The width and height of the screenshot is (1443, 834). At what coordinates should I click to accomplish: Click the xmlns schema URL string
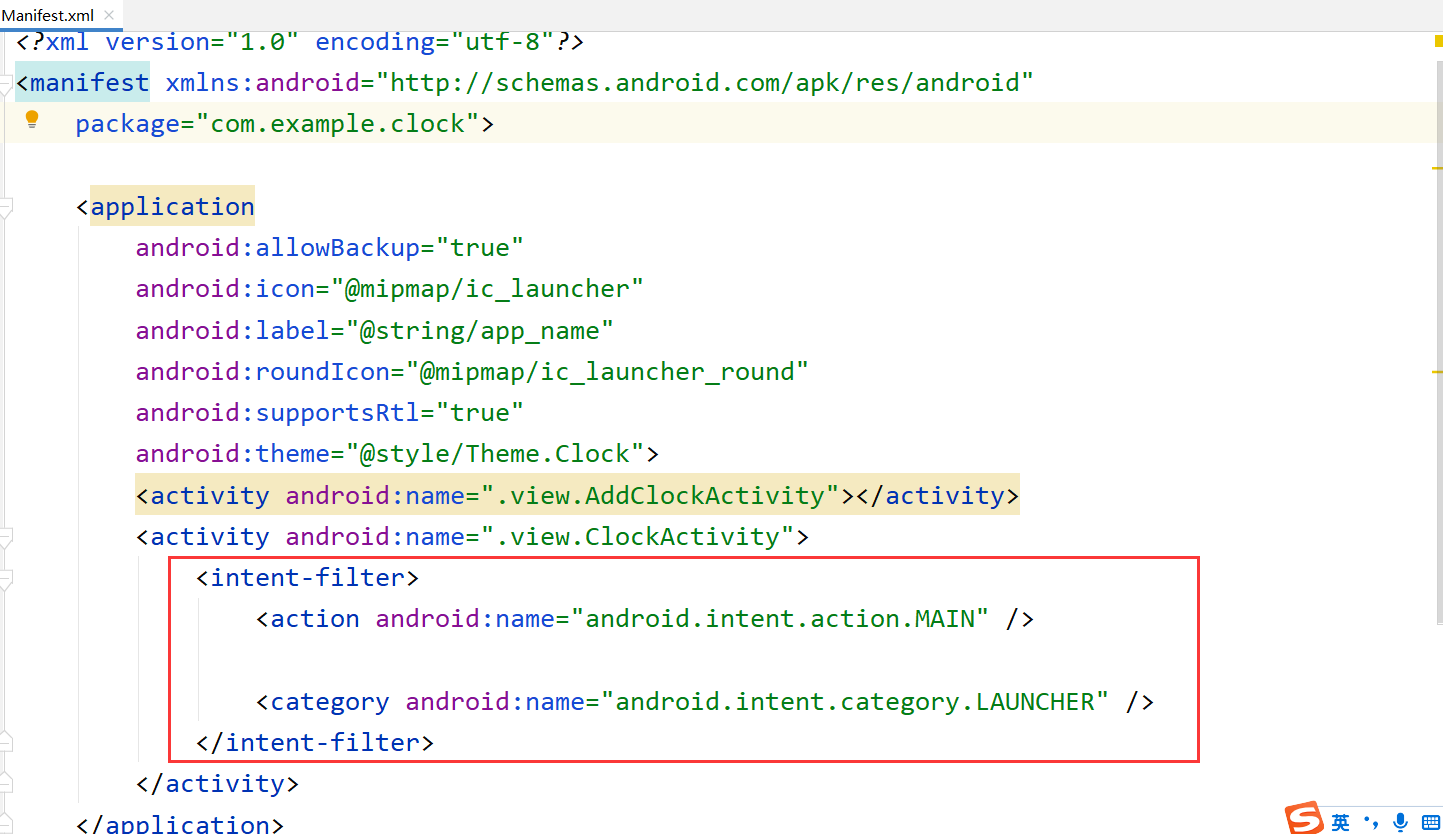(x=705, y=83)
